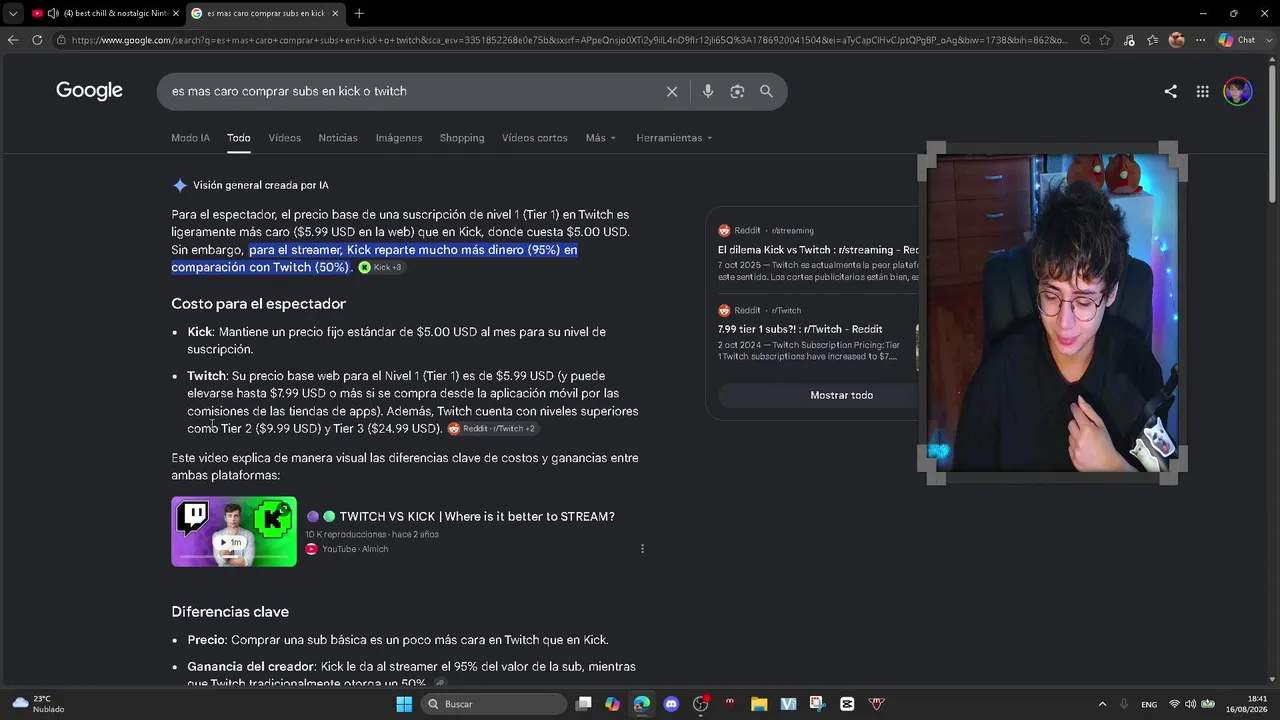Open the Windows Start menu
This screenshot has width=1280, height=720.
pyautogui.click(x=404, y=704)
